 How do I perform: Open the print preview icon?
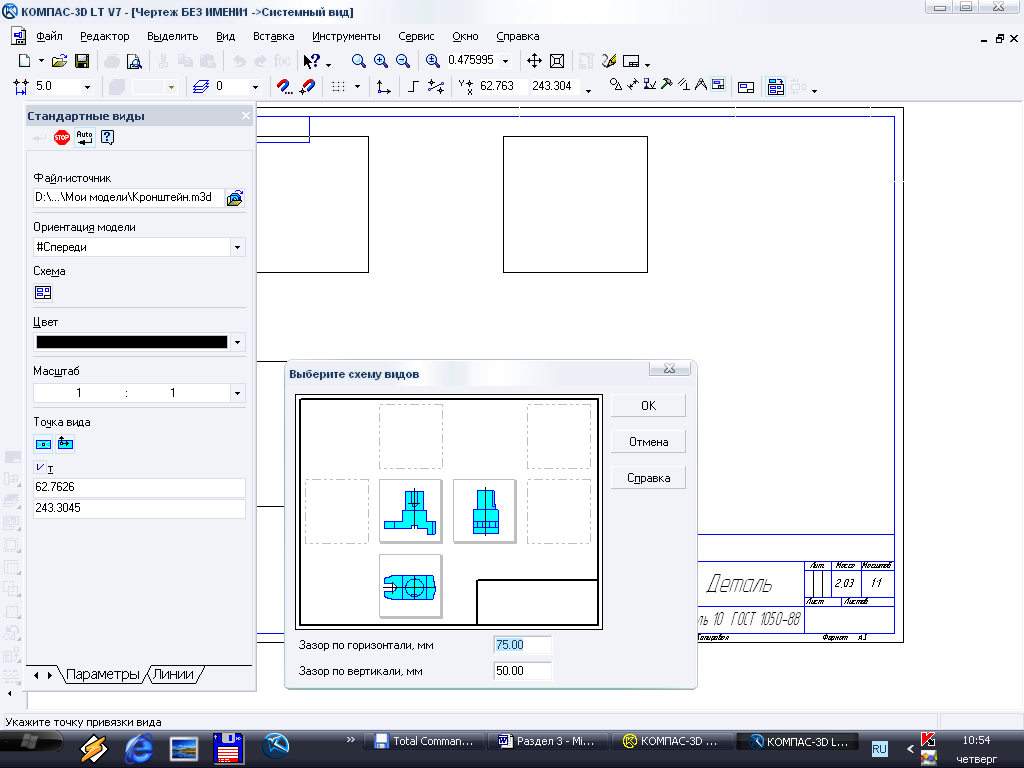pos(134,61)
